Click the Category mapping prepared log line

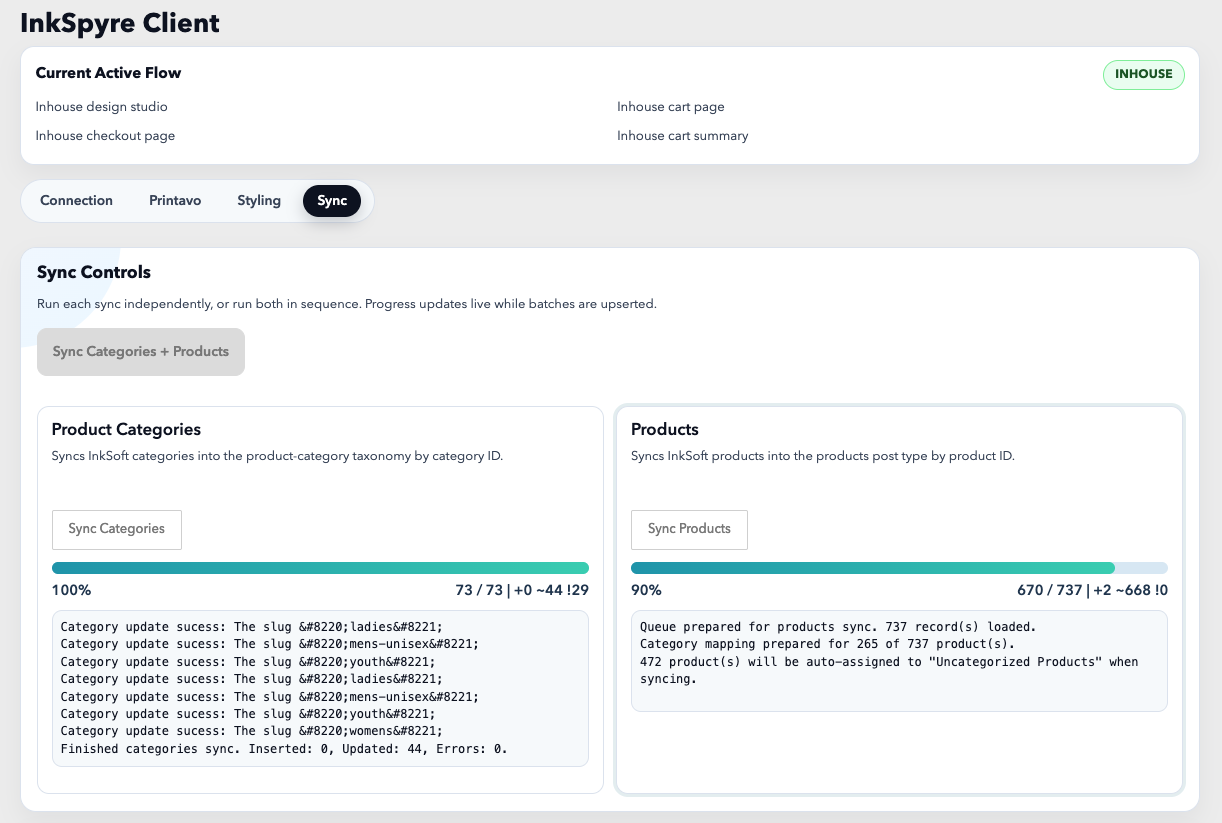point(827,644)
